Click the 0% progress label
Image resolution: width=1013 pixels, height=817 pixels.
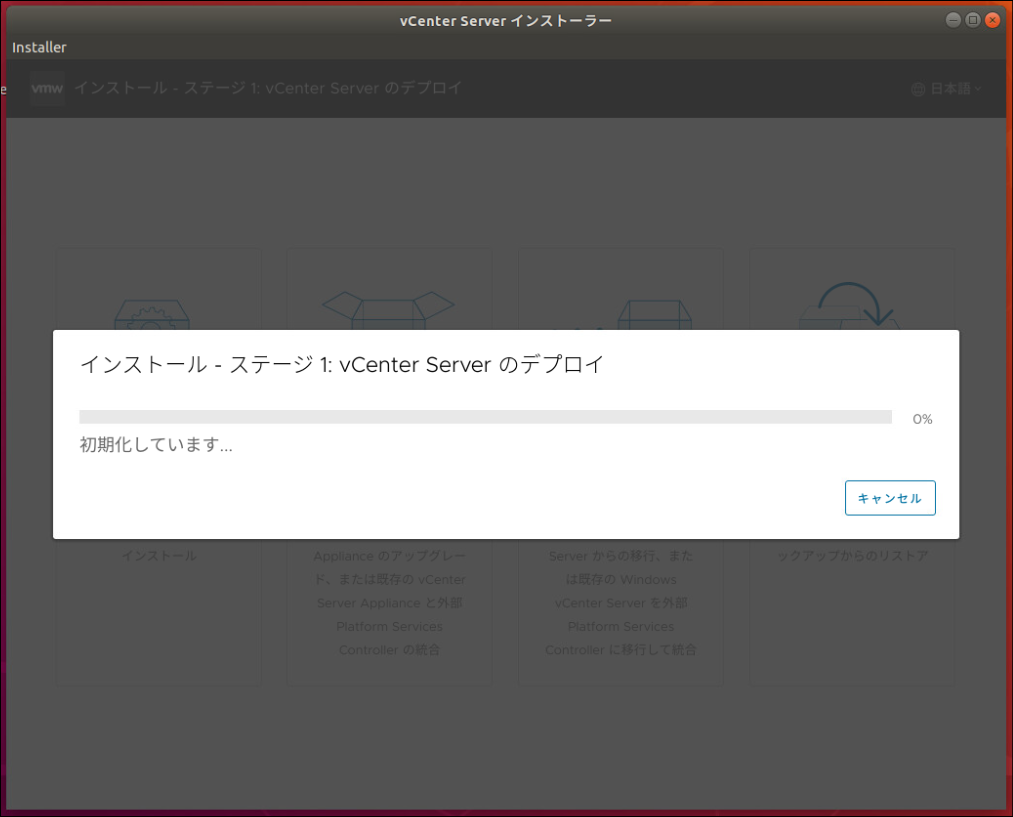pos(922,419)
